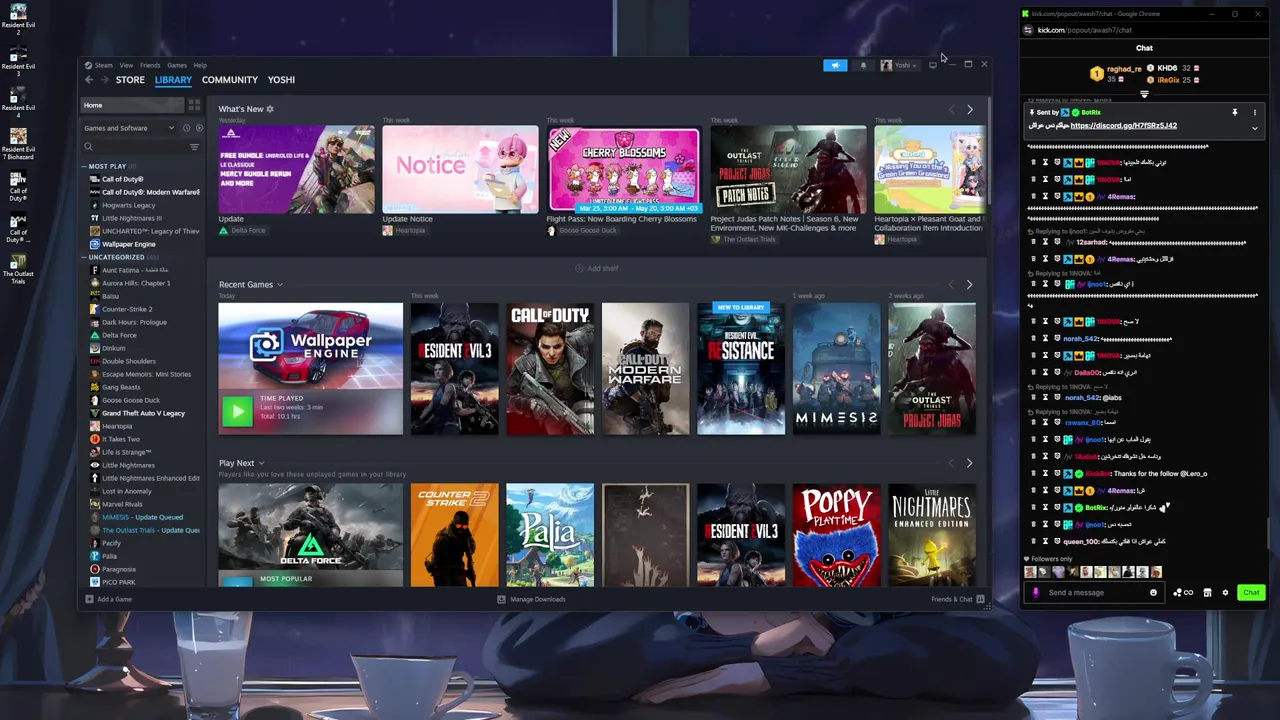Open Cherry Blossoms Flight Pass news
Image resolution: width=1280 pixels, height=720 pixels.
tap(624, 170)
